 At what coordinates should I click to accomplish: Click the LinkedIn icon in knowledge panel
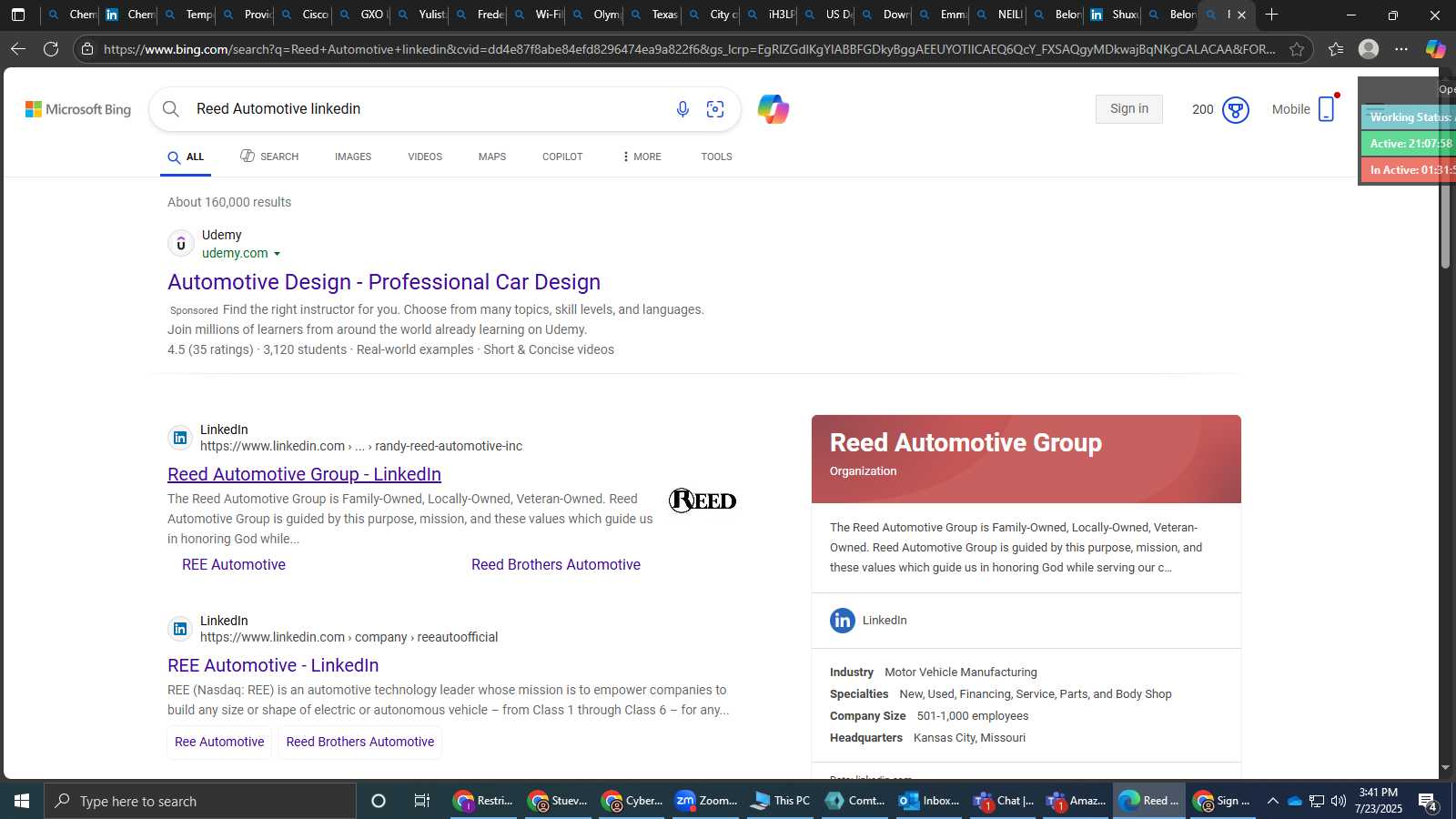[x=842, y=621]
